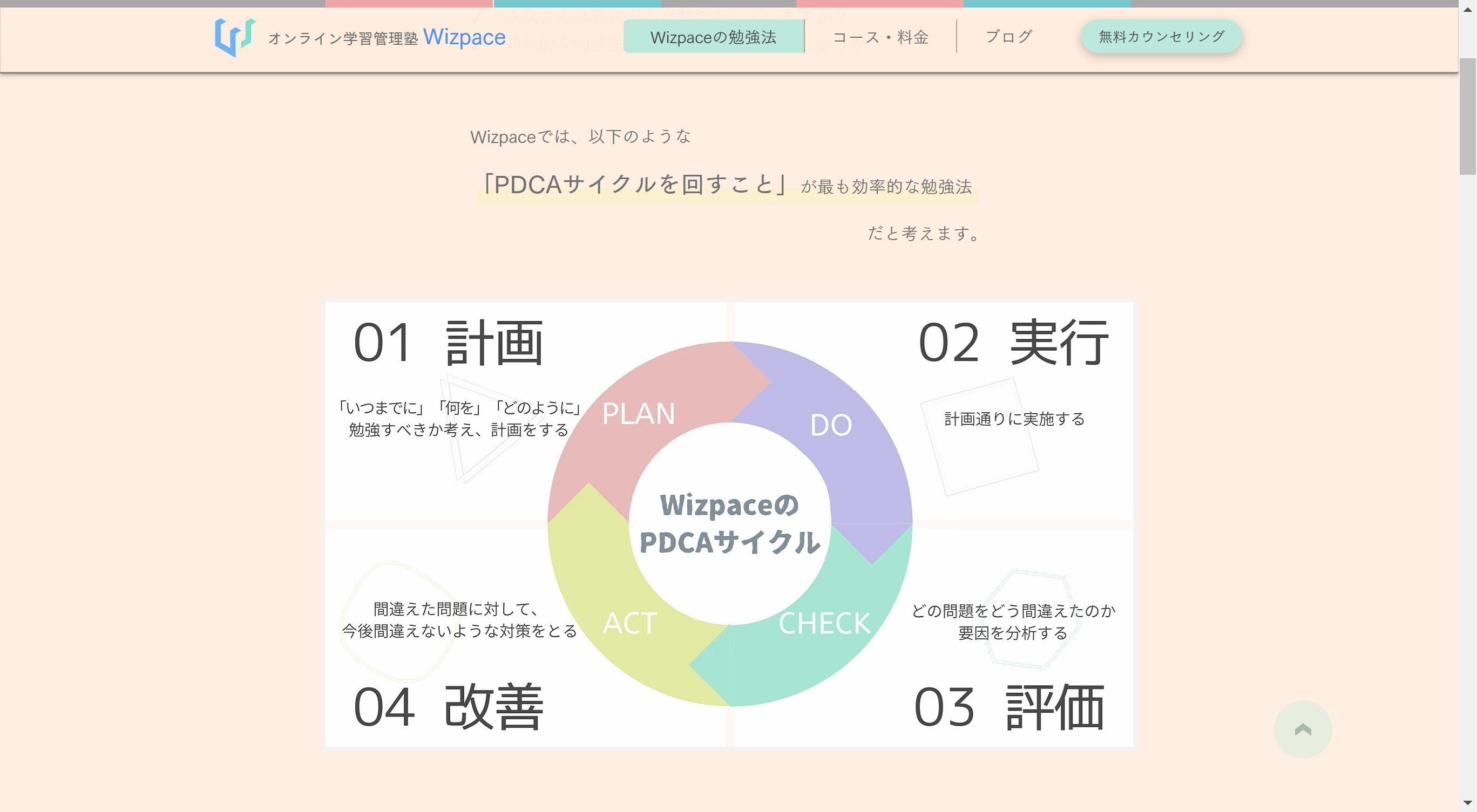Click the CHECK arrow segment
The height and width of the screenshot is (812, 1477).
(824, 624)
